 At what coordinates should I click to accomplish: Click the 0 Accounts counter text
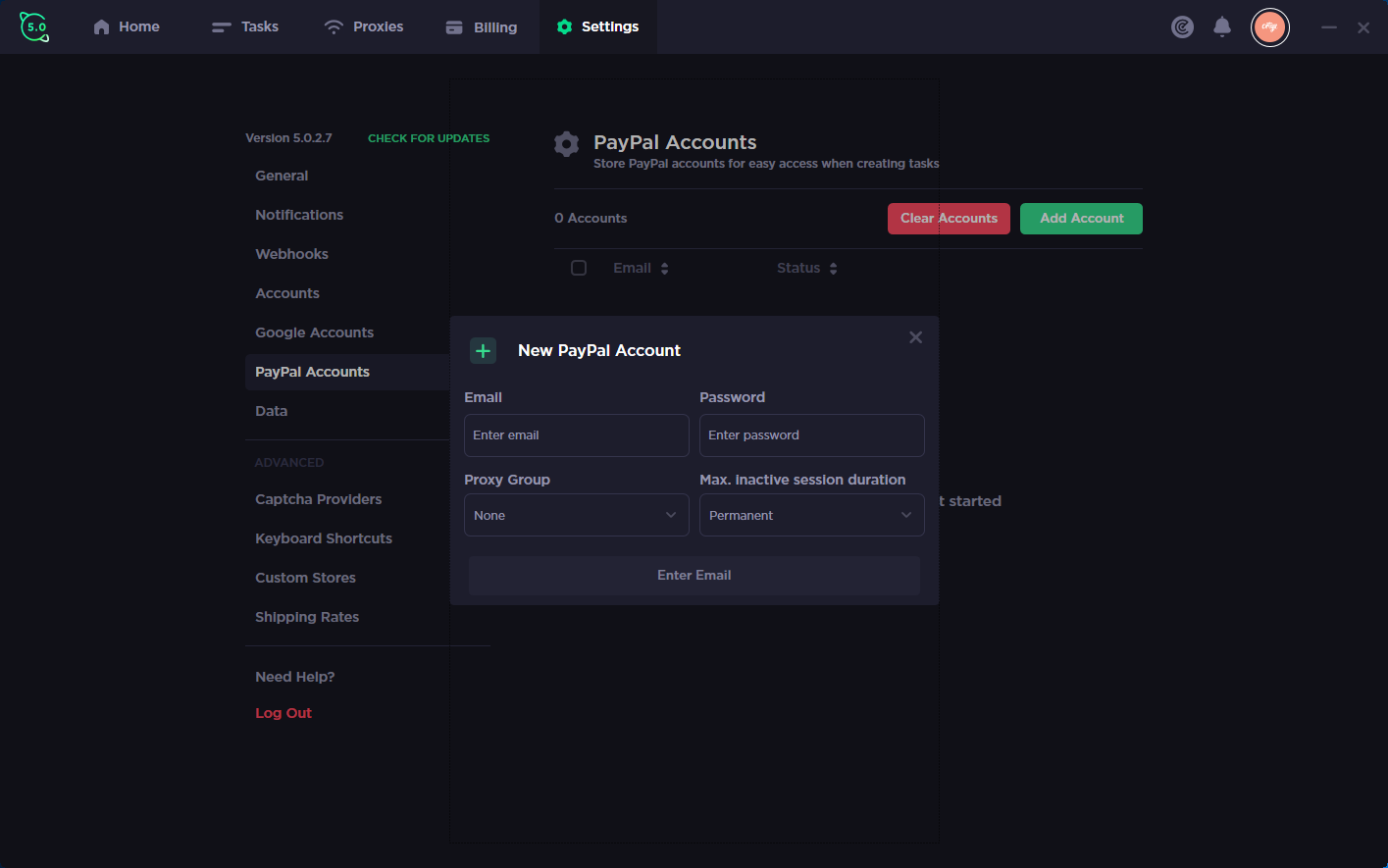pos(591,219)
